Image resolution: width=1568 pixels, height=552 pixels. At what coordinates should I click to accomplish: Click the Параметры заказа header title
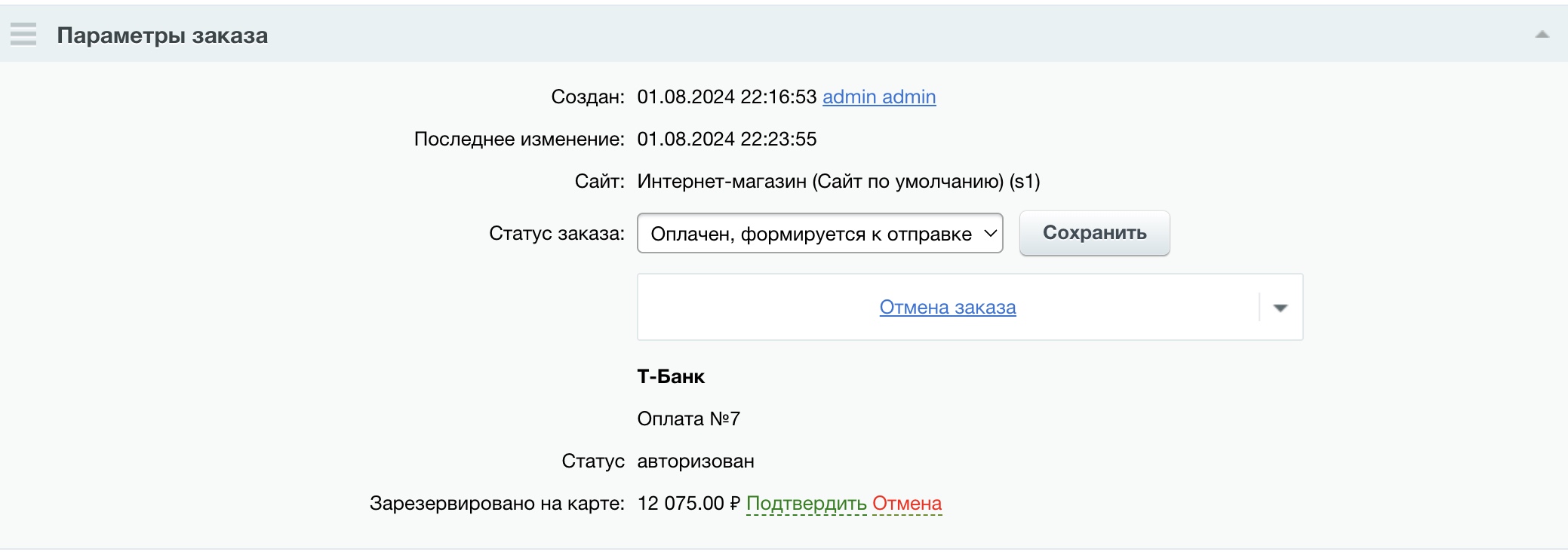tap(162, 35)
